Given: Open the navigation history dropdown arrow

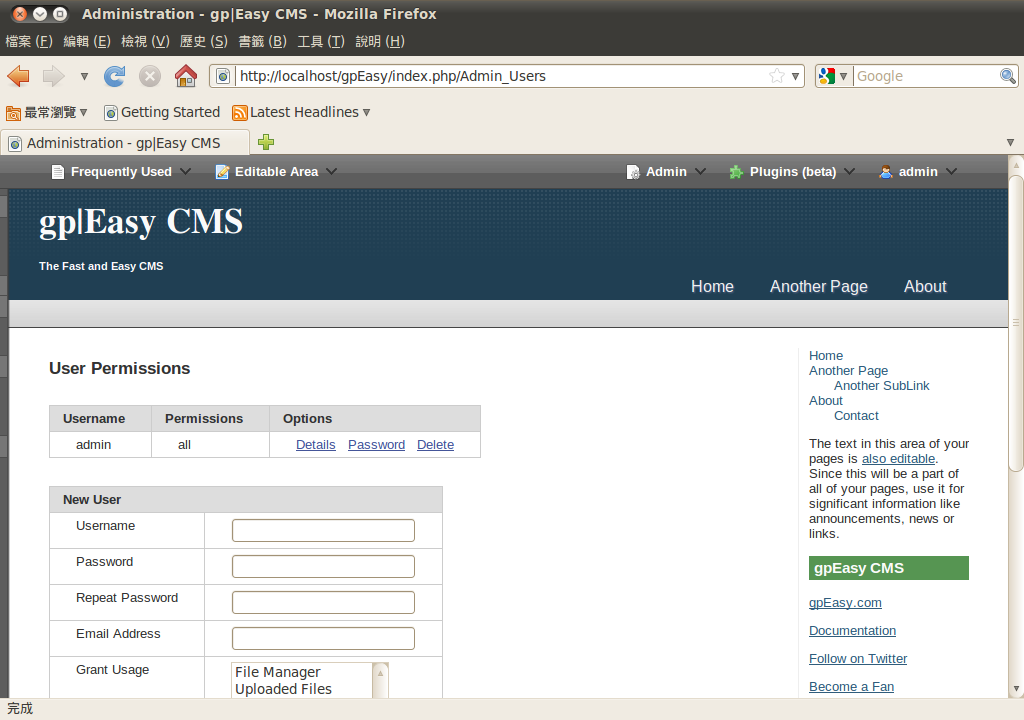Looking at the screenshot, I should [84, 76].
